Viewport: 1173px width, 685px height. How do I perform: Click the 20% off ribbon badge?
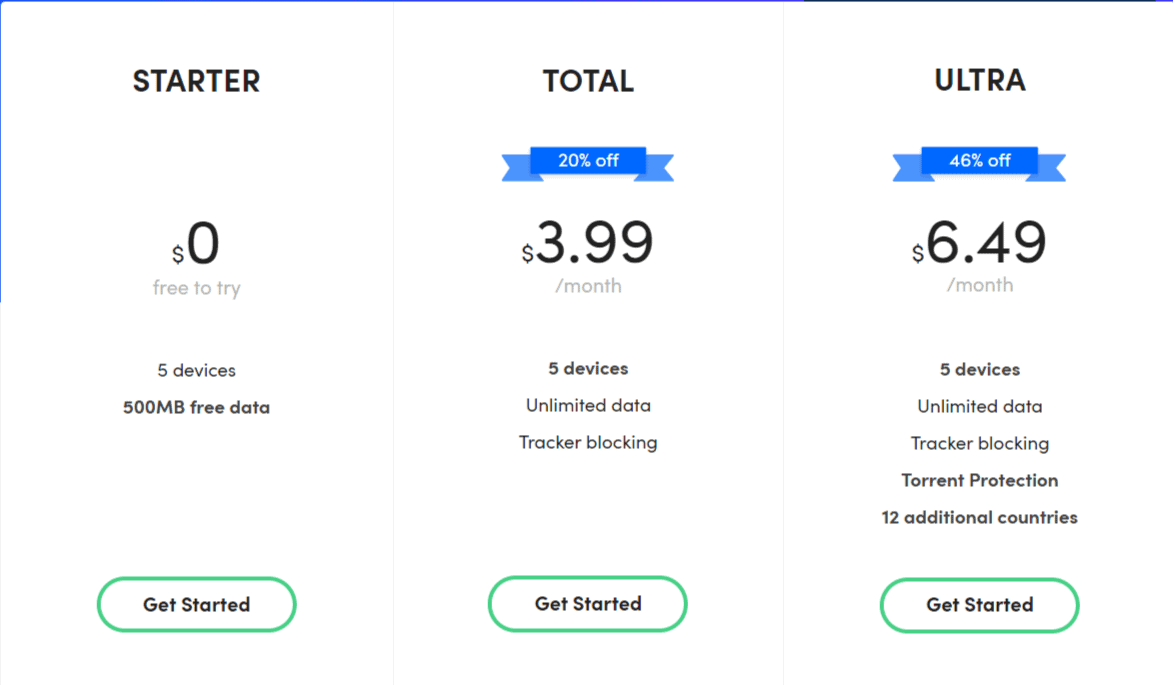[588, 163]
